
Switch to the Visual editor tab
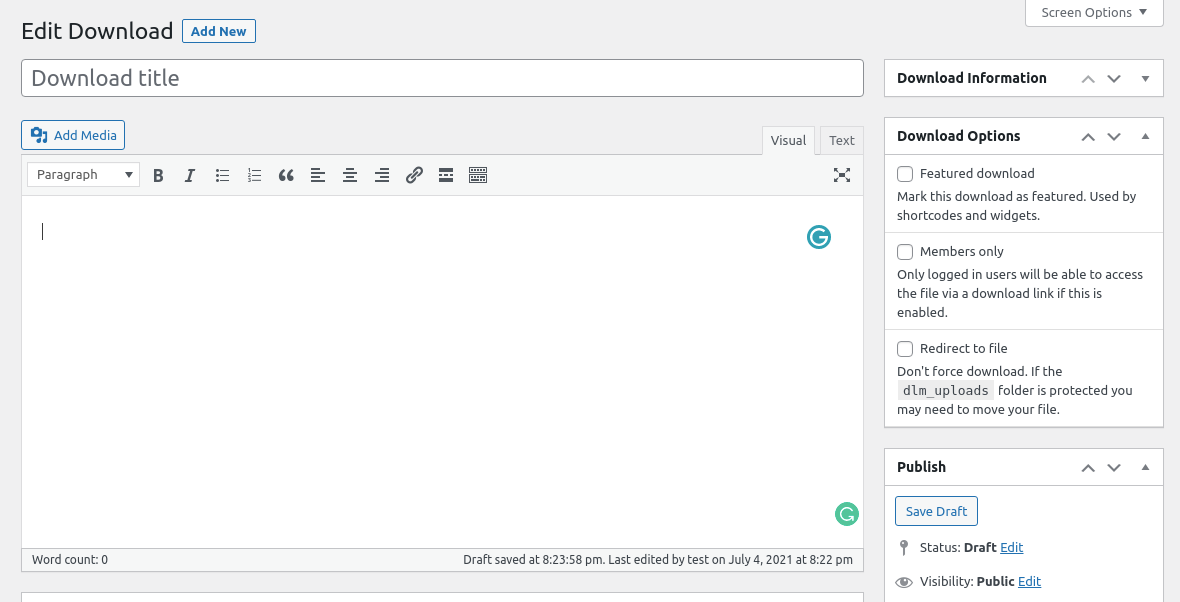(788, 141)
